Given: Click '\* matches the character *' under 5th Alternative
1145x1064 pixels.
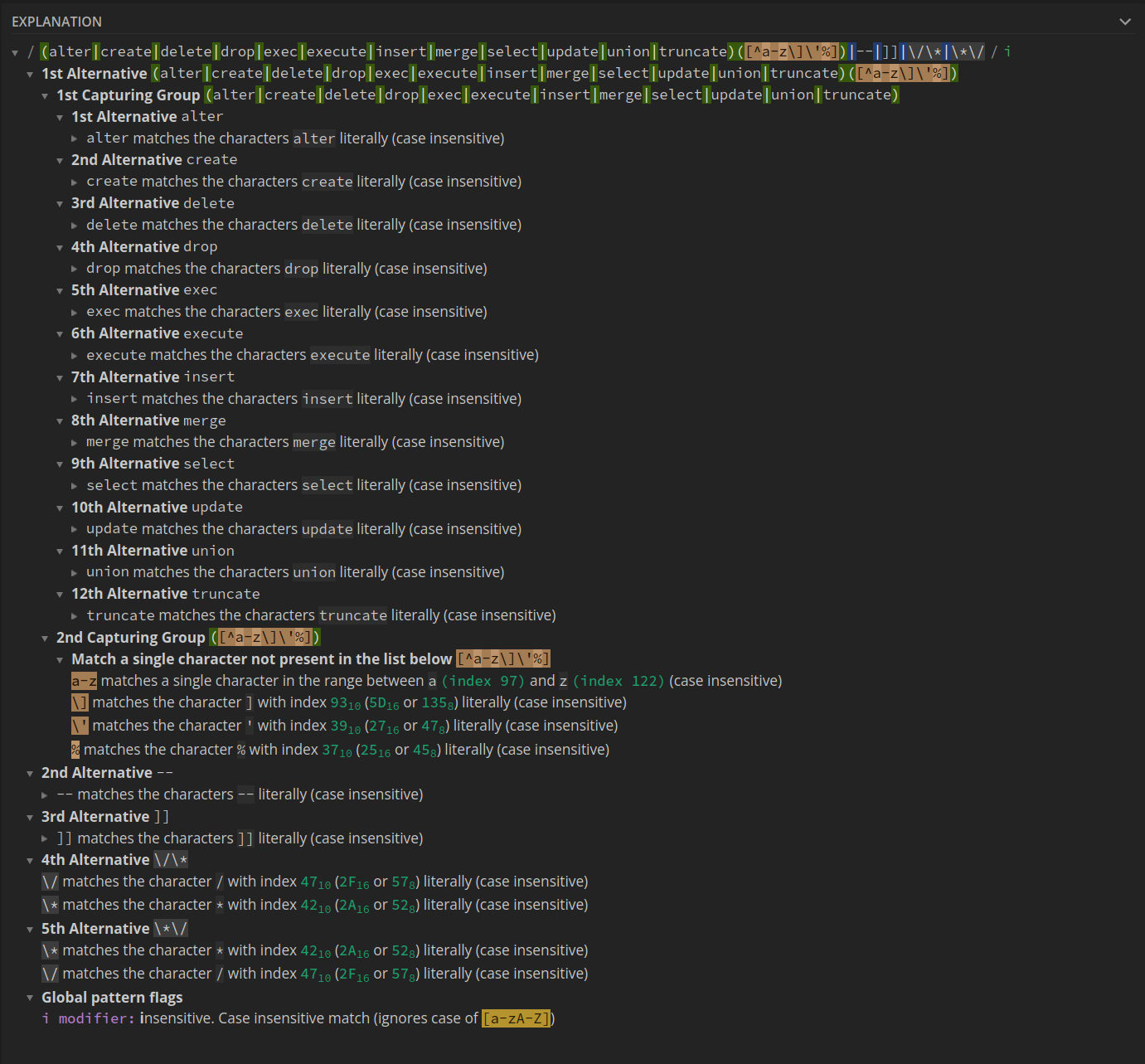Looking at the screenshot, I should pos(315,950).
